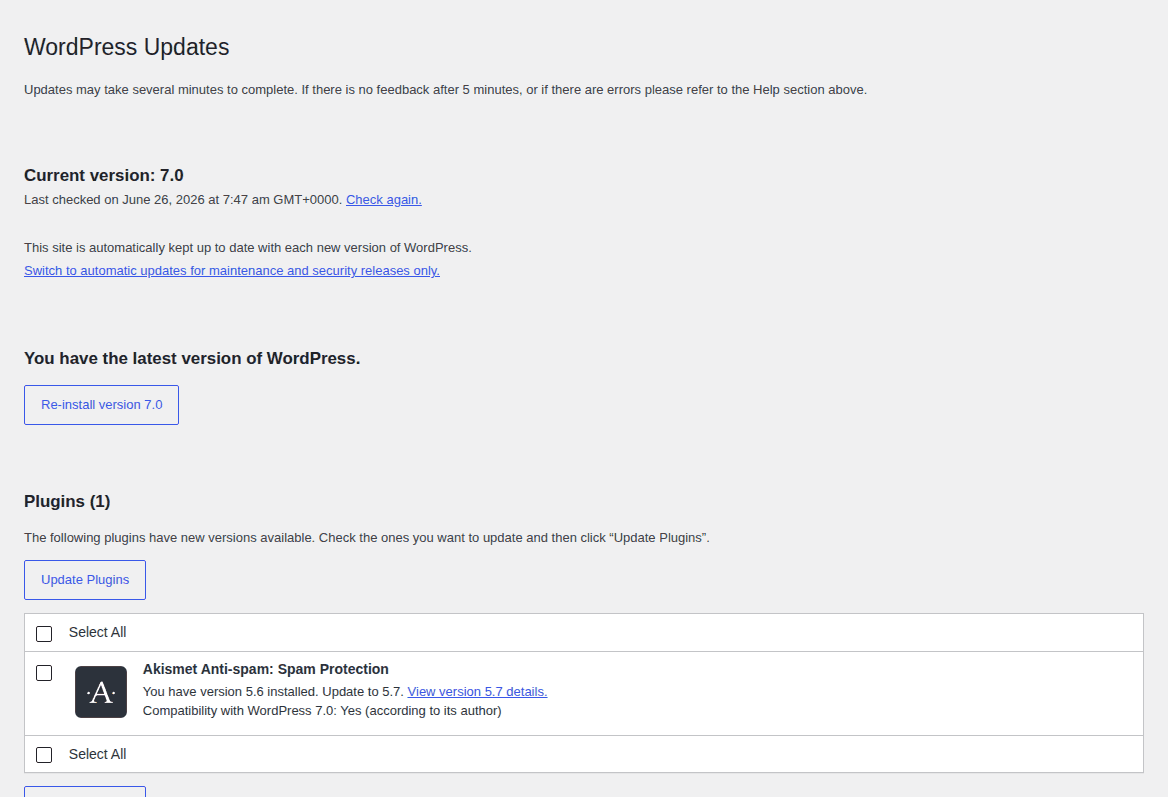Click the 'Updates may take several minutes' notice
Viewport: 1168px width, 797px height.
445,89
